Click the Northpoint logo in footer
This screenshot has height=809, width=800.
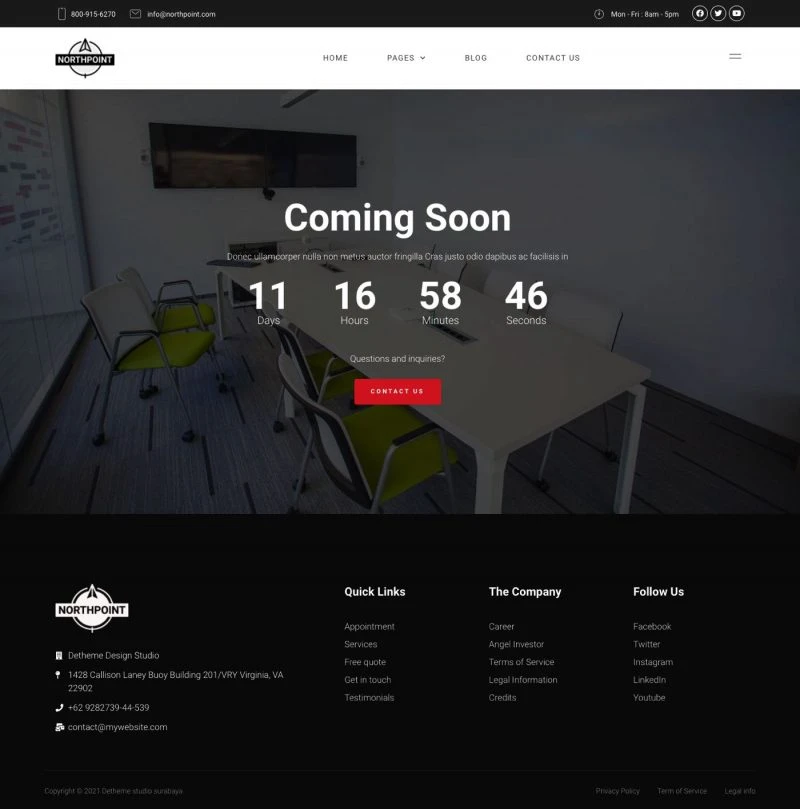pyautogui.click(x=92, y=608)
